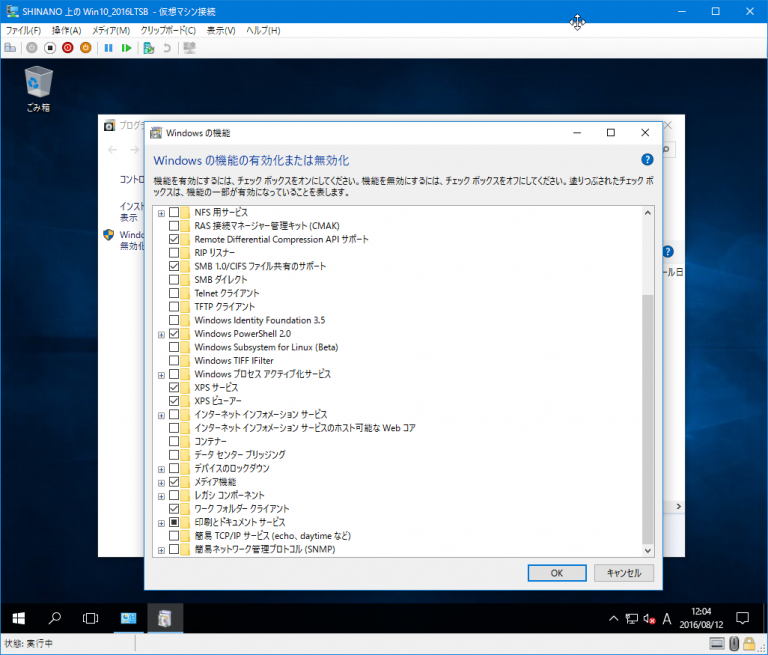Click the taskbar search magnifier icon
Screen dimensions: 768x655
coord(54,618)
